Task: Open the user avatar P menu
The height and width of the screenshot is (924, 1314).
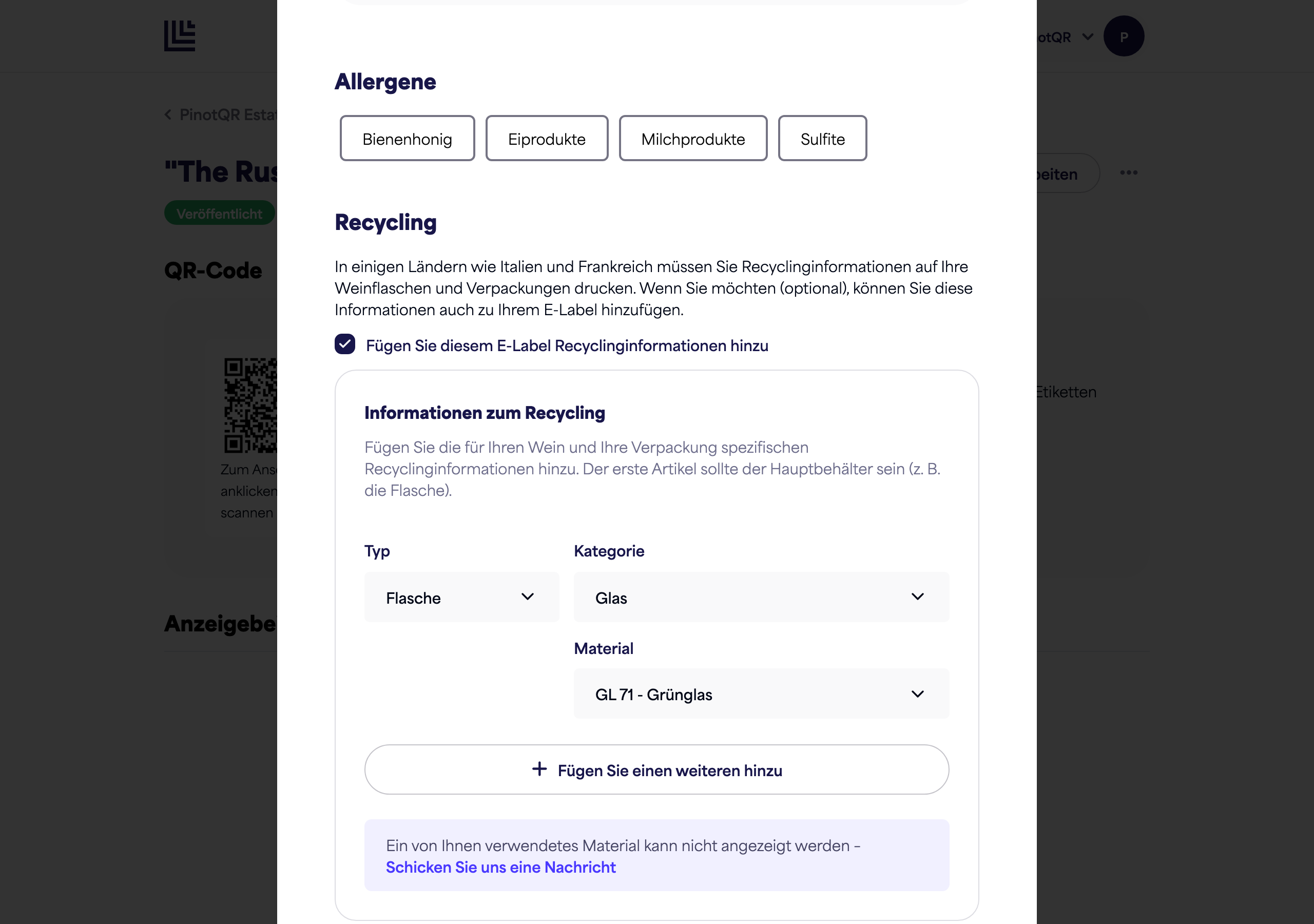Action: 1124,36
